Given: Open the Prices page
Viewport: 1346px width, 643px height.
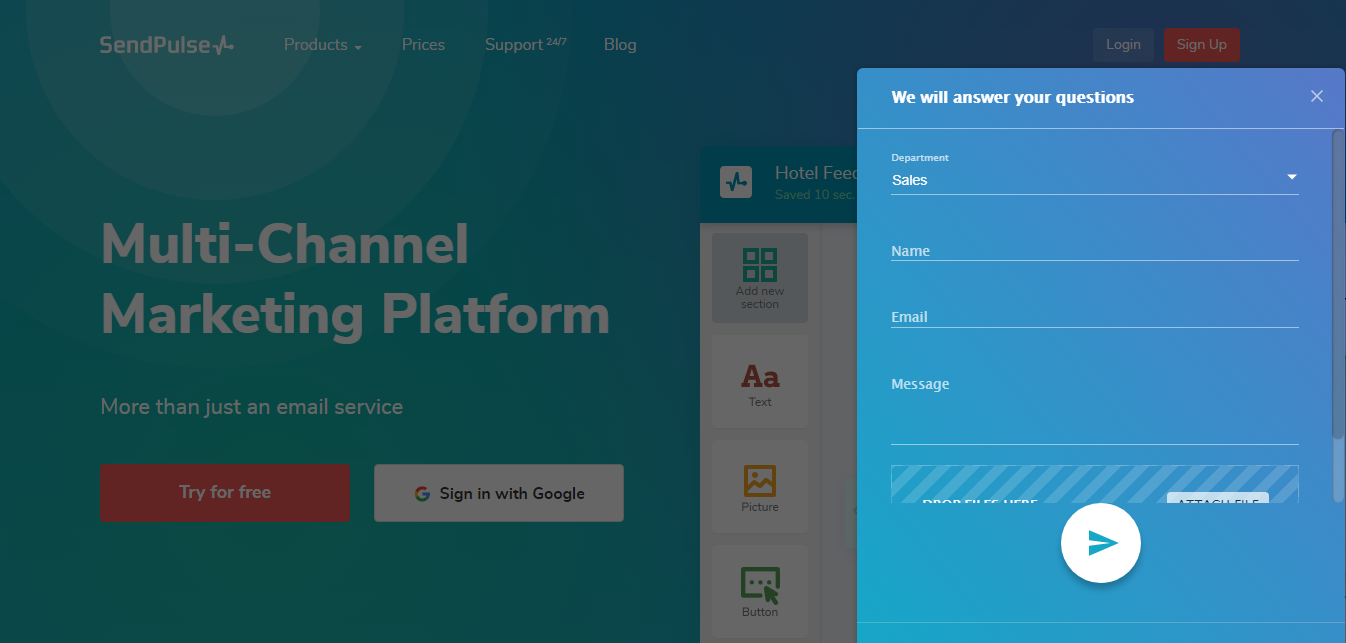Looking at the screenshot, I should 423,45.
